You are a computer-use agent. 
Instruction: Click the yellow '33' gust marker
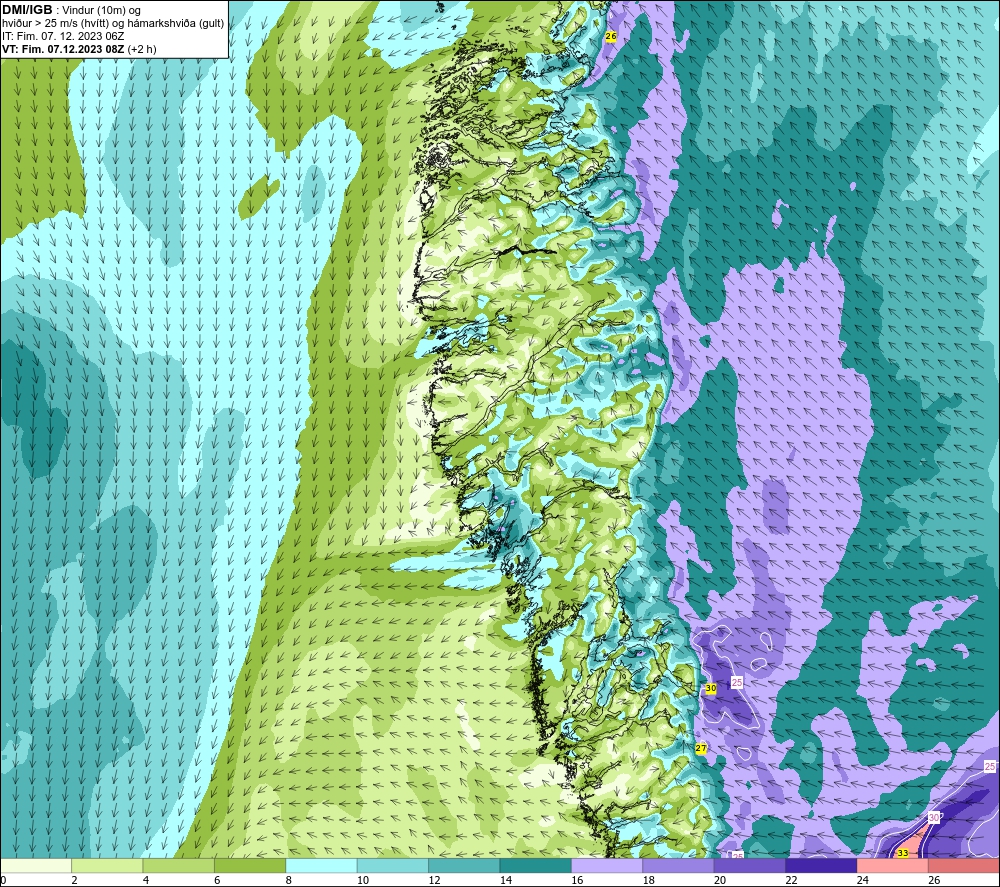[902, 853]
